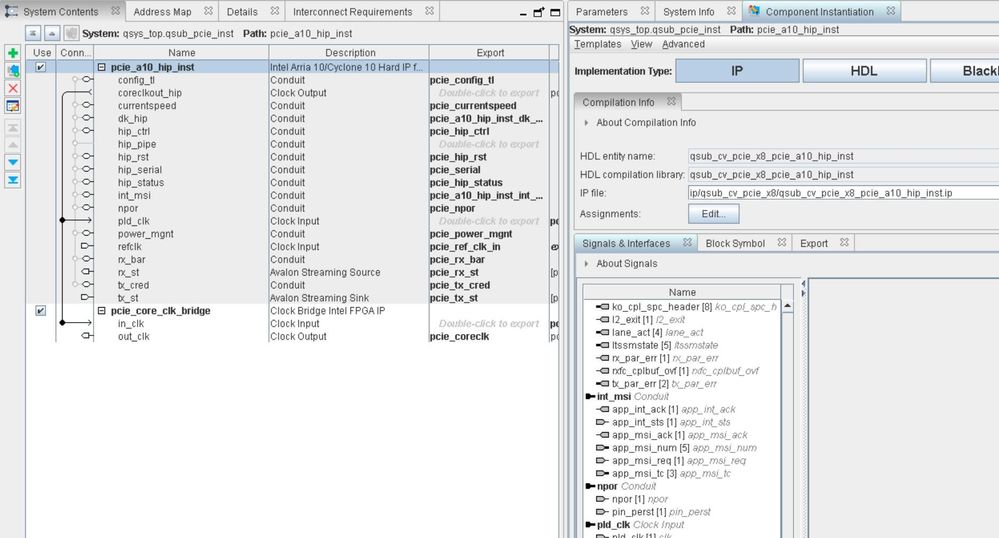
Task: Click the HDL entity name field
Action: coord(844,156)
